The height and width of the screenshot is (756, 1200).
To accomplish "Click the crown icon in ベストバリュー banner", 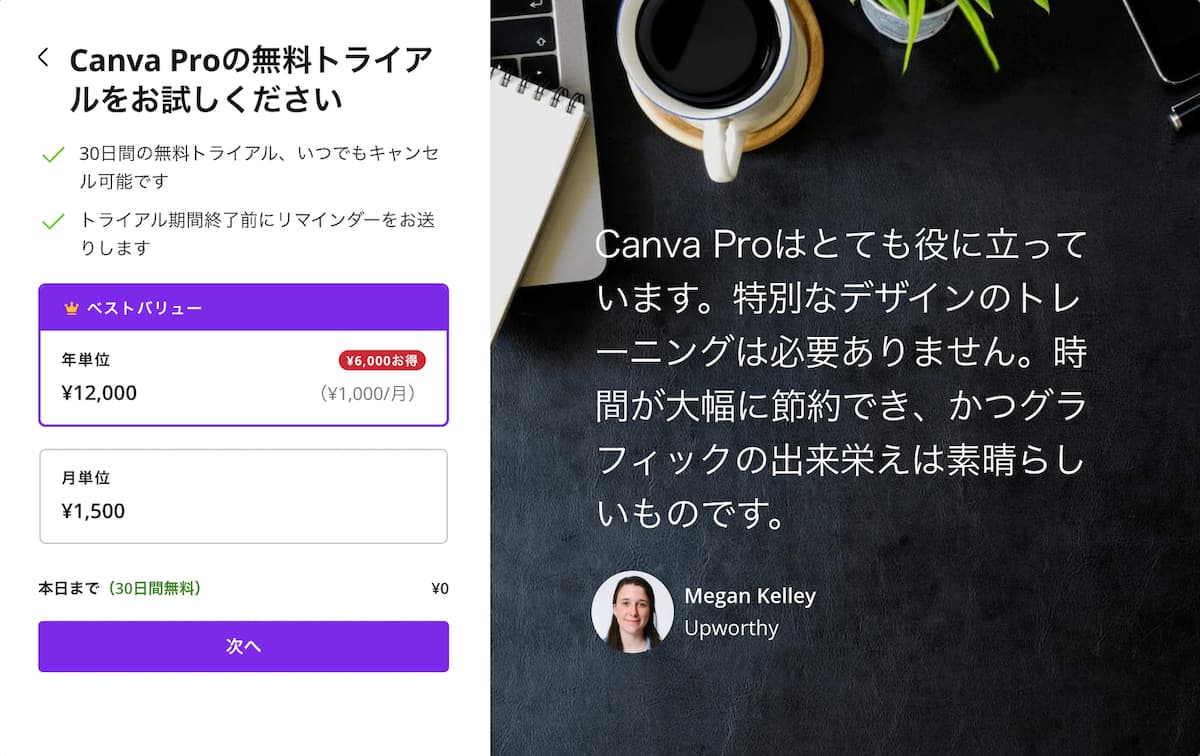I will pos(71,308).
